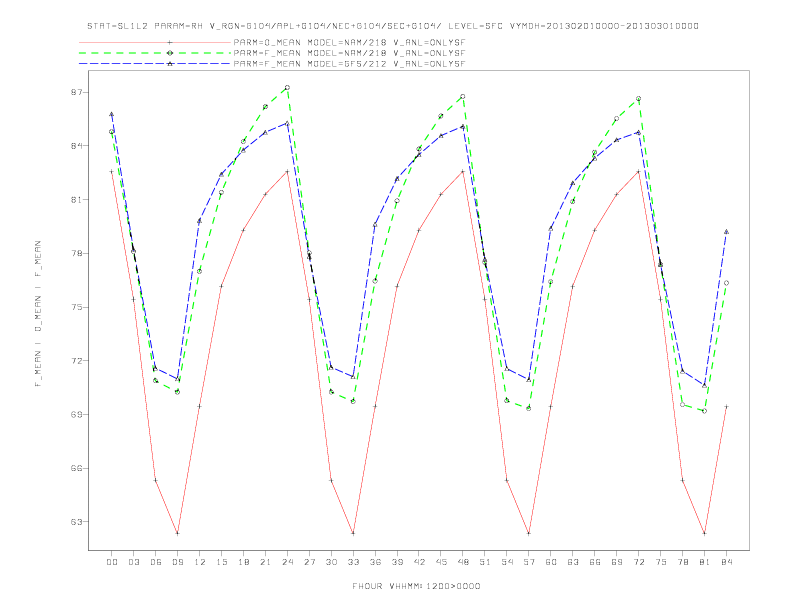Image resolution: width=792 pixels, height=612 pixels.
Task: Click the x-axis tick label 30
Action: click(x=331, y=562)
